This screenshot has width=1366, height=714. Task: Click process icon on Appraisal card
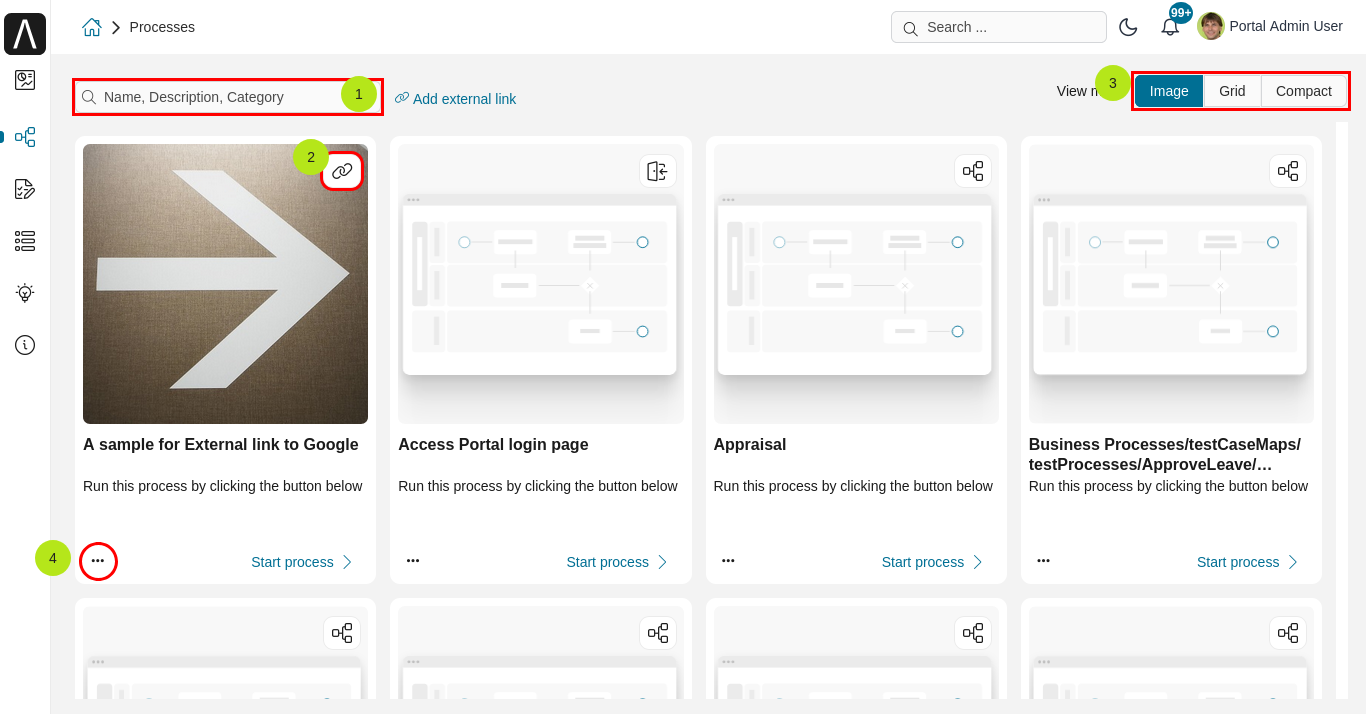coord(973,171)
